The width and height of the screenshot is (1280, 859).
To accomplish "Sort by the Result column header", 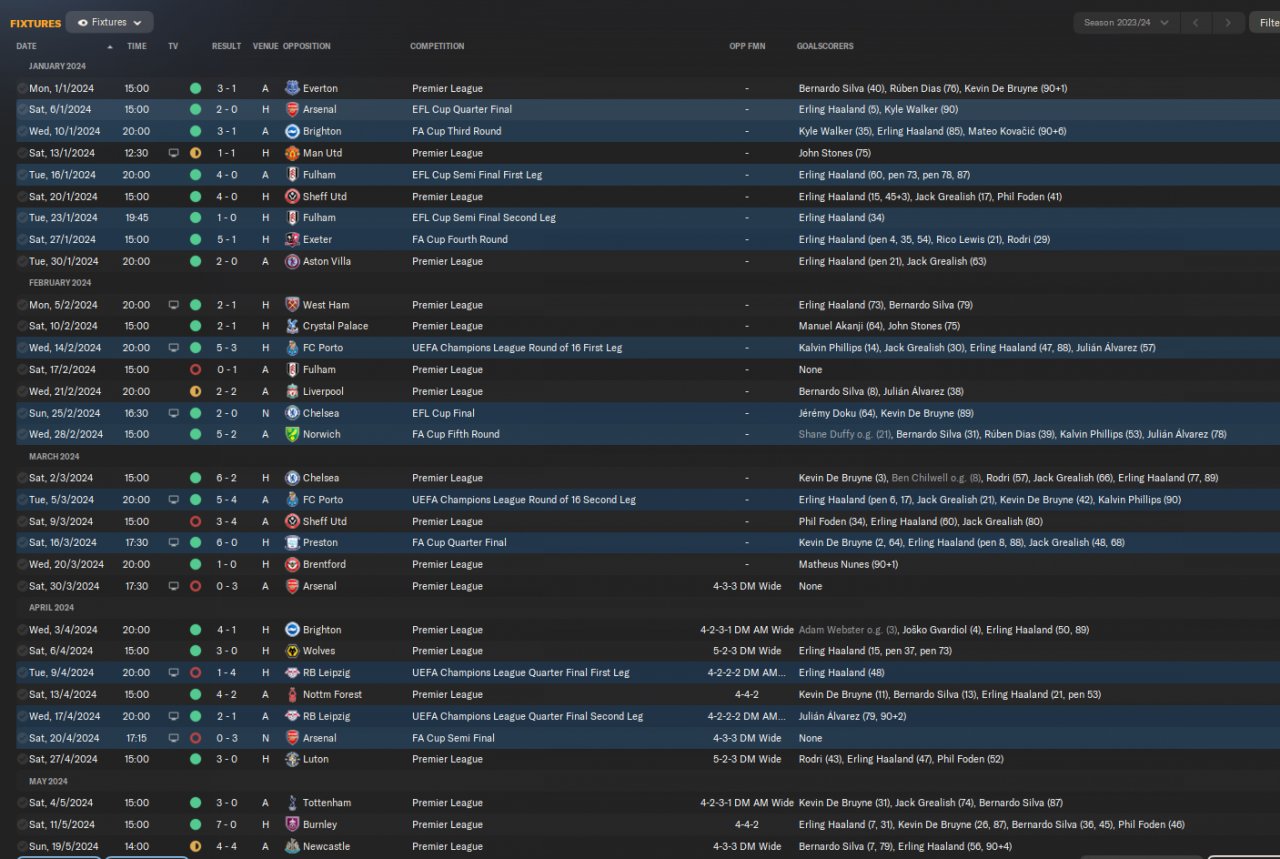I will click(226, 46).
